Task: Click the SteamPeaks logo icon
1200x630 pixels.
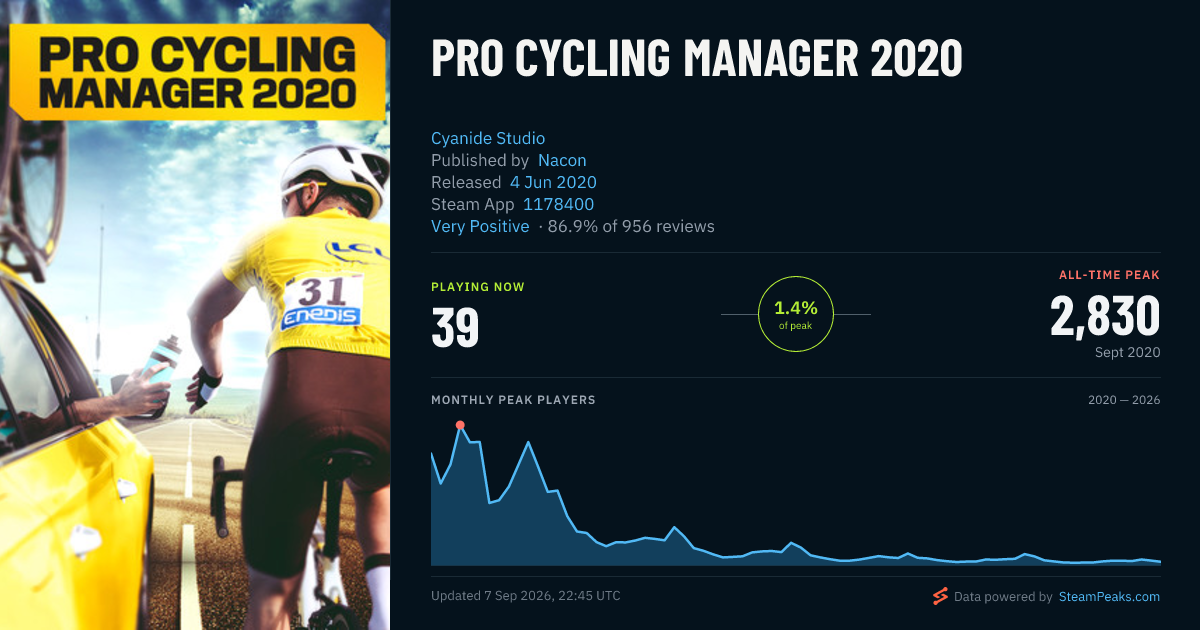Action: [x=940, y=597]
